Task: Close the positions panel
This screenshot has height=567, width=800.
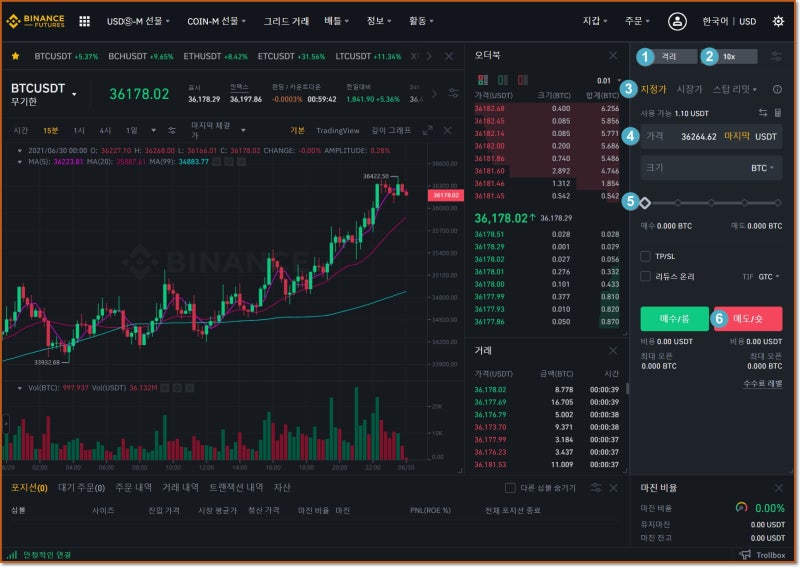Action: 613,488
